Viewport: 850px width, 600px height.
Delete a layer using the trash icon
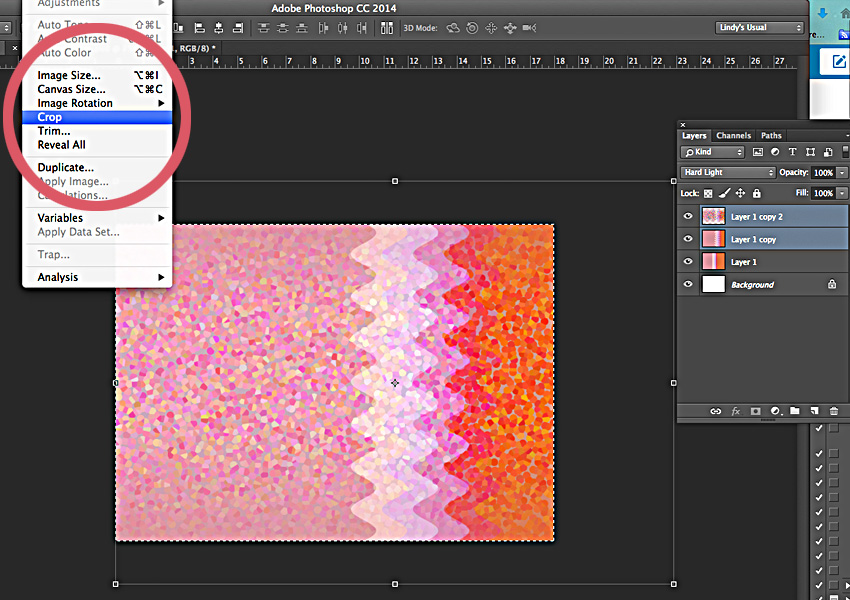[x=836, y=411]
